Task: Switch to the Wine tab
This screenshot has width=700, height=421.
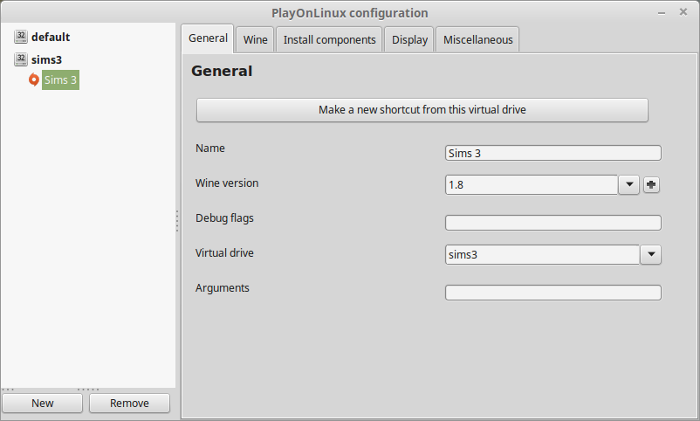Action: pos(255,40)
